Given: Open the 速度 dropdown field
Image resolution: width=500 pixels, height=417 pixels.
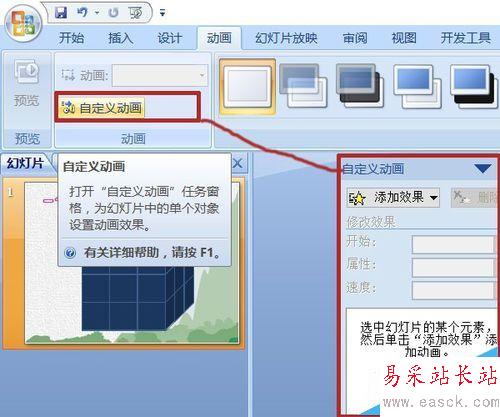Looking at the screenshot, I should tap(454, 290).
